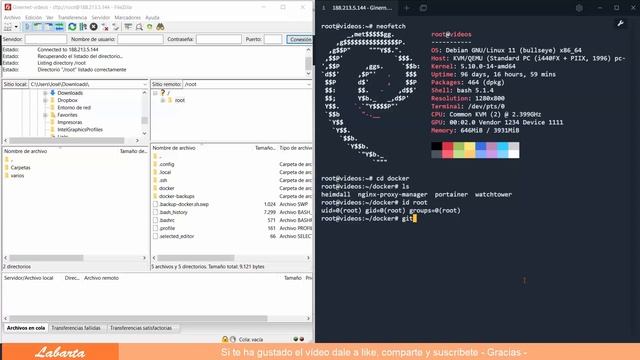Focus the Puerto port field
The image size is (640, 360).
pos(273,39)
